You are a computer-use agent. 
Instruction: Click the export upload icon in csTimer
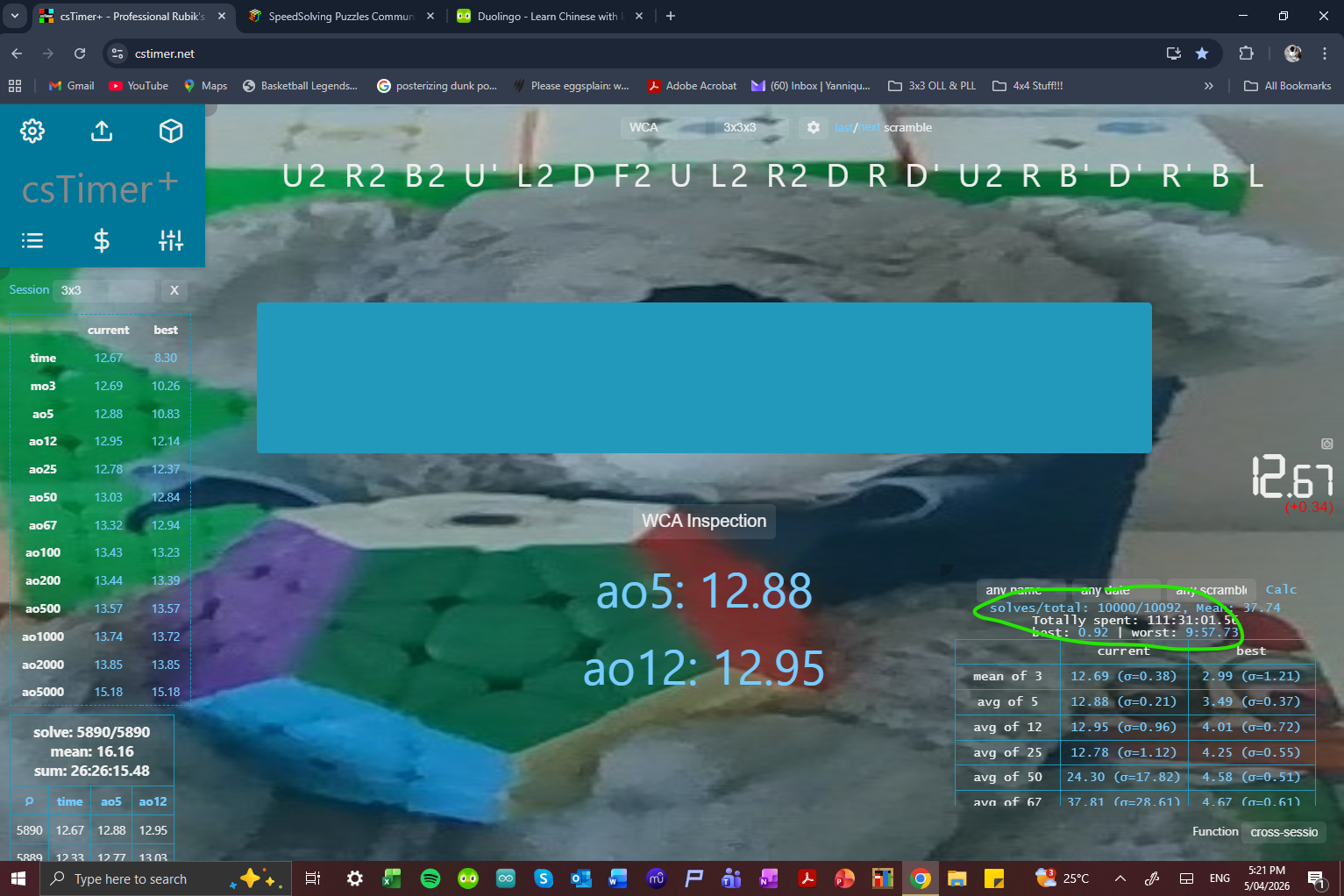[x=102, y=131]
